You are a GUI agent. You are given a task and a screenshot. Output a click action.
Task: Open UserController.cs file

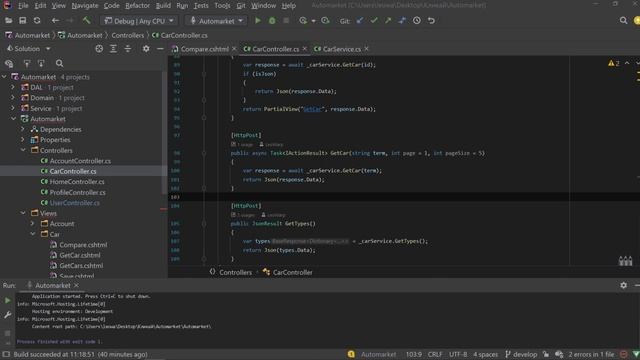coord(74,203)
